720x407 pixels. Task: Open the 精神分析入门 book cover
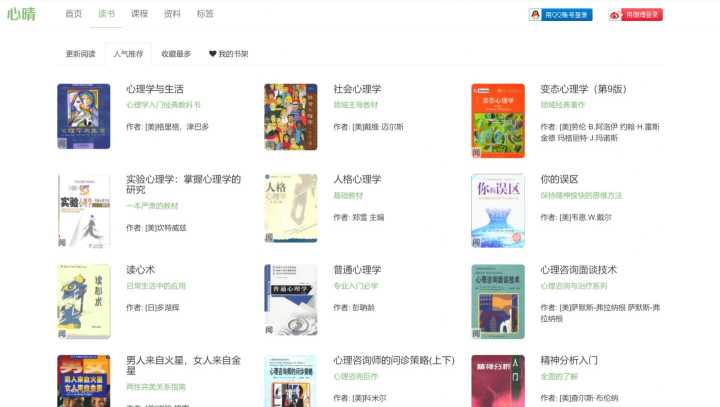(498, 381)
